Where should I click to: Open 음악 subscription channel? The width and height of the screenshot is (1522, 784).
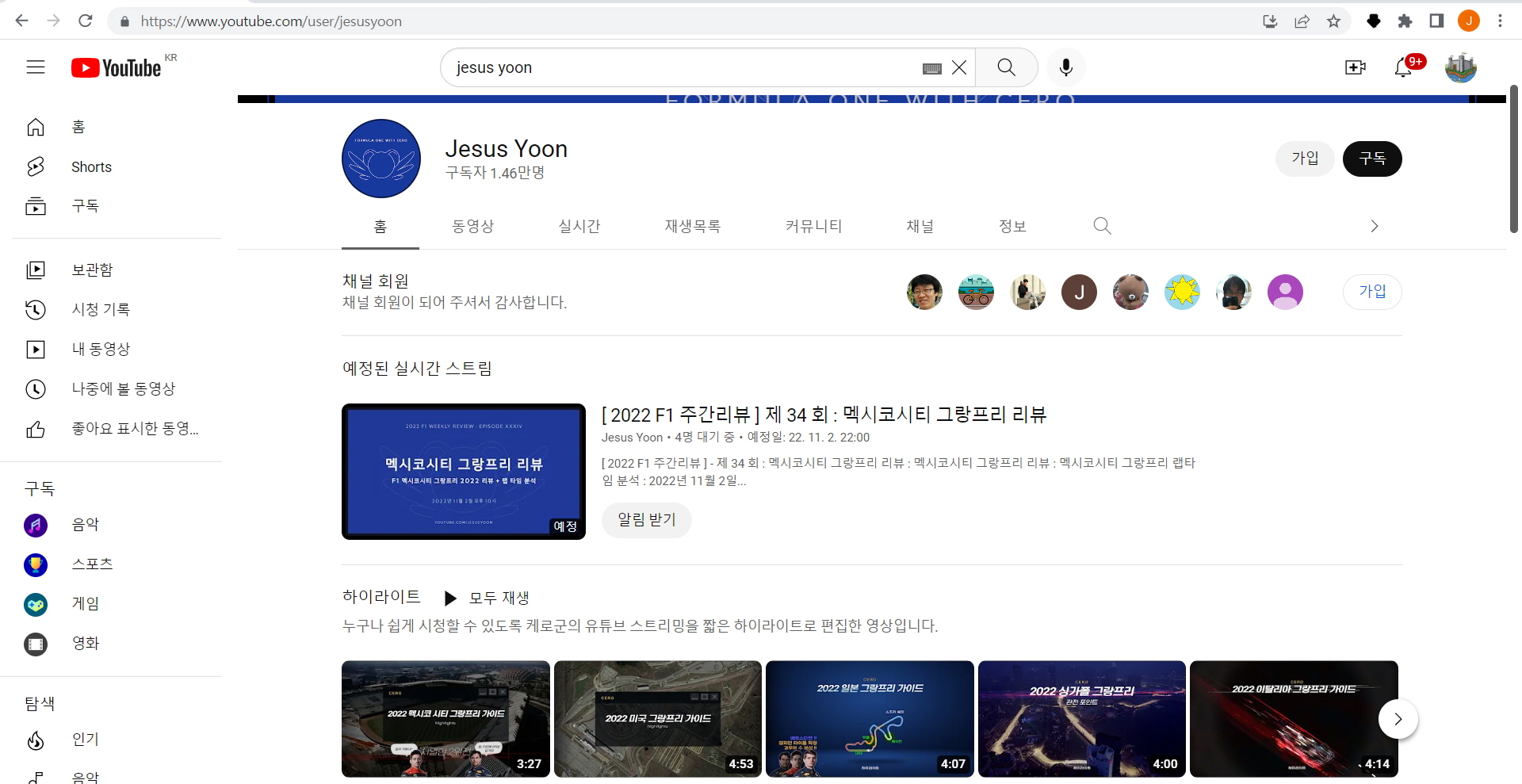[111, 525]
